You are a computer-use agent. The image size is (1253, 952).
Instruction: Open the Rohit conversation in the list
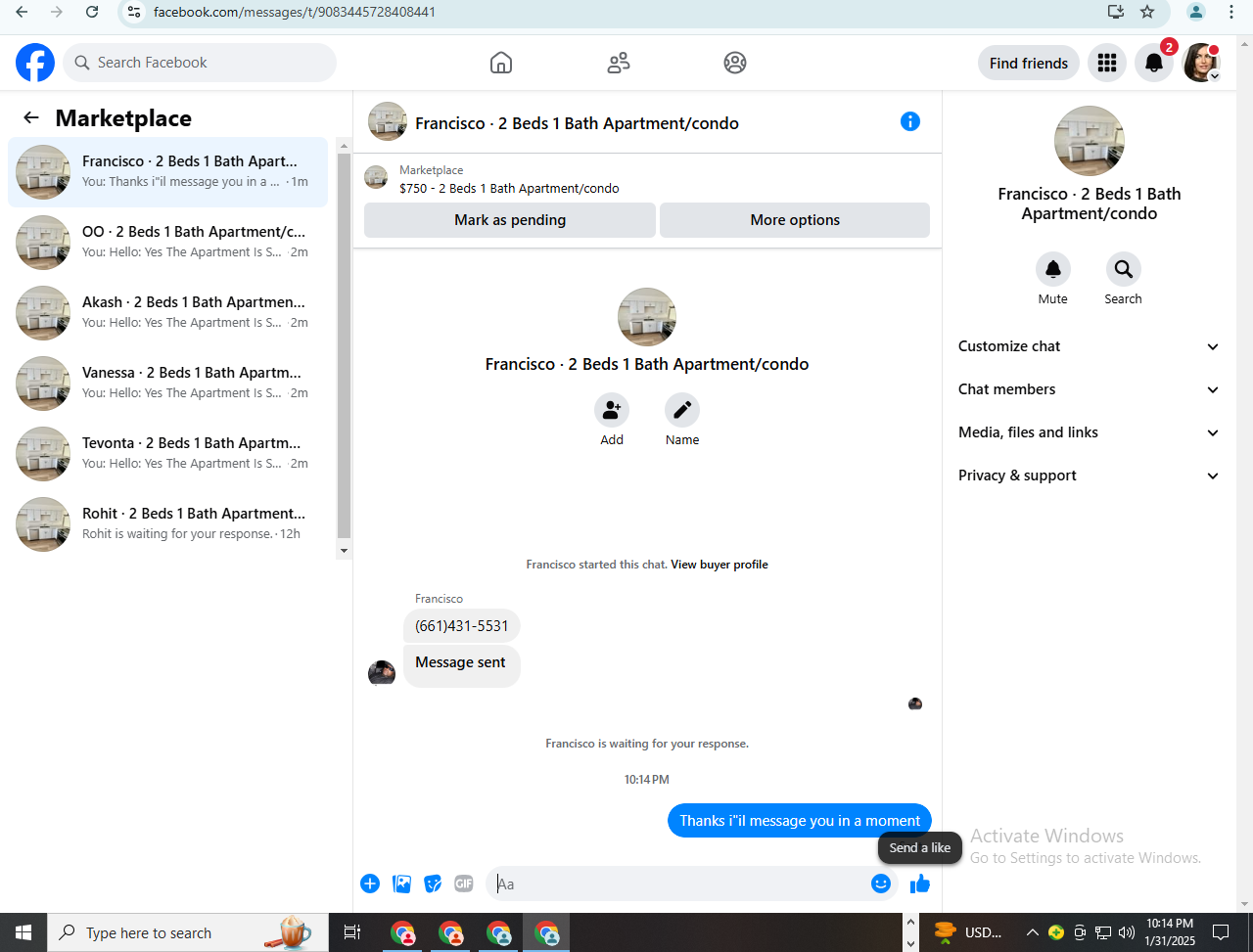click(168, 524)
